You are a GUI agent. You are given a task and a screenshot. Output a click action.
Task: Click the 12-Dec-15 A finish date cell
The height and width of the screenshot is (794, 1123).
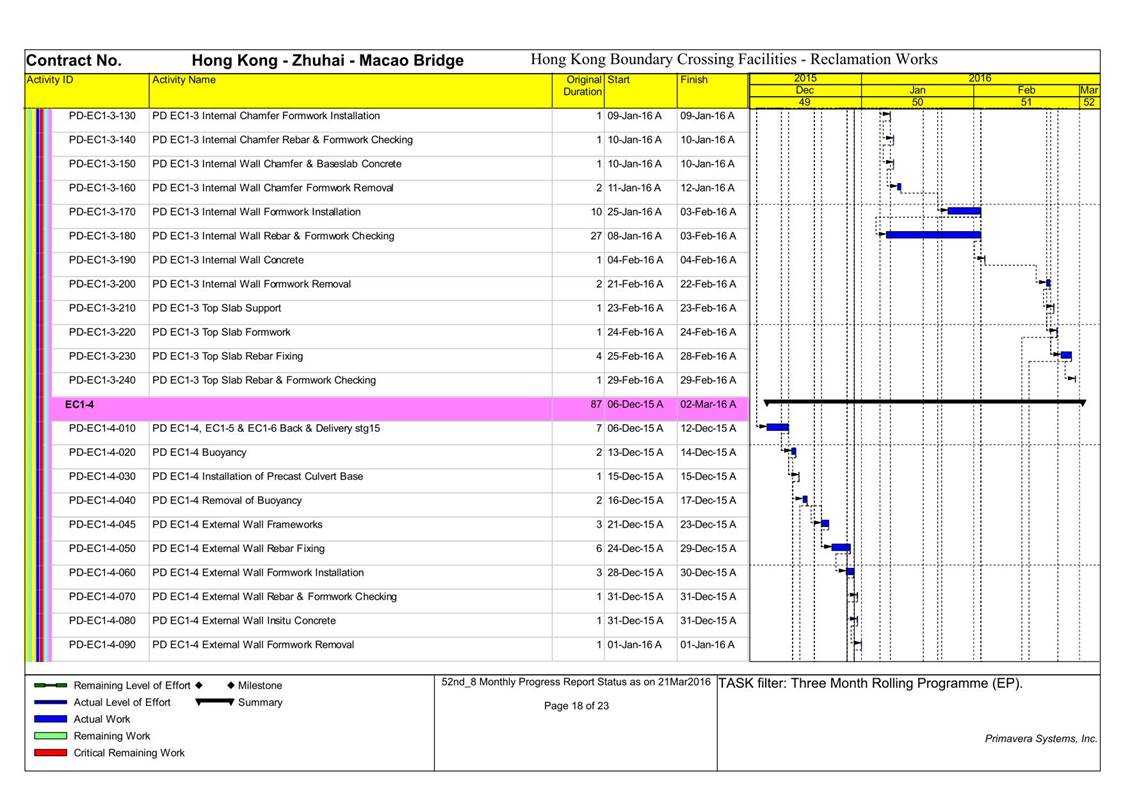[x=708, y=428]
